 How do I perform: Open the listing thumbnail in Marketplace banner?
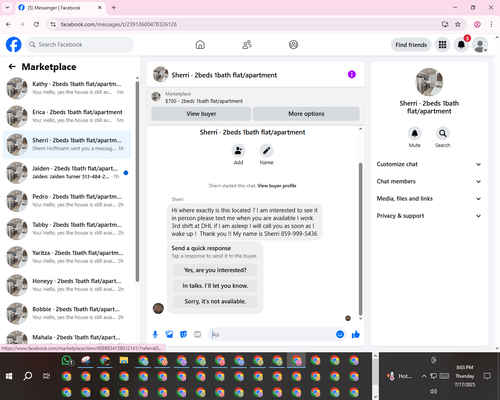point(156,97)
